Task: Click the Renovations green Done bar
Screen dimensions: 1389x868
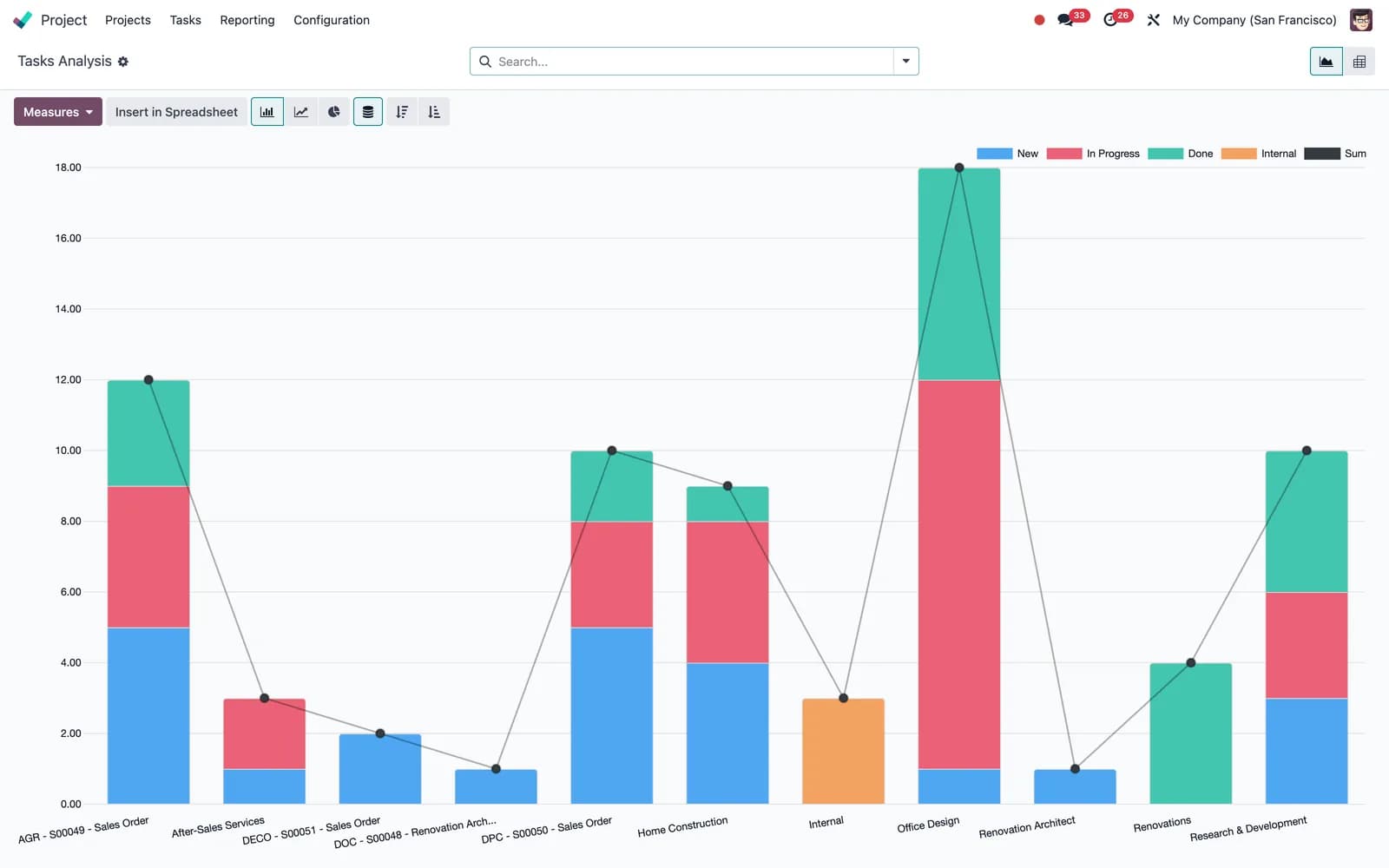Action: click(x=1191, y=733)
